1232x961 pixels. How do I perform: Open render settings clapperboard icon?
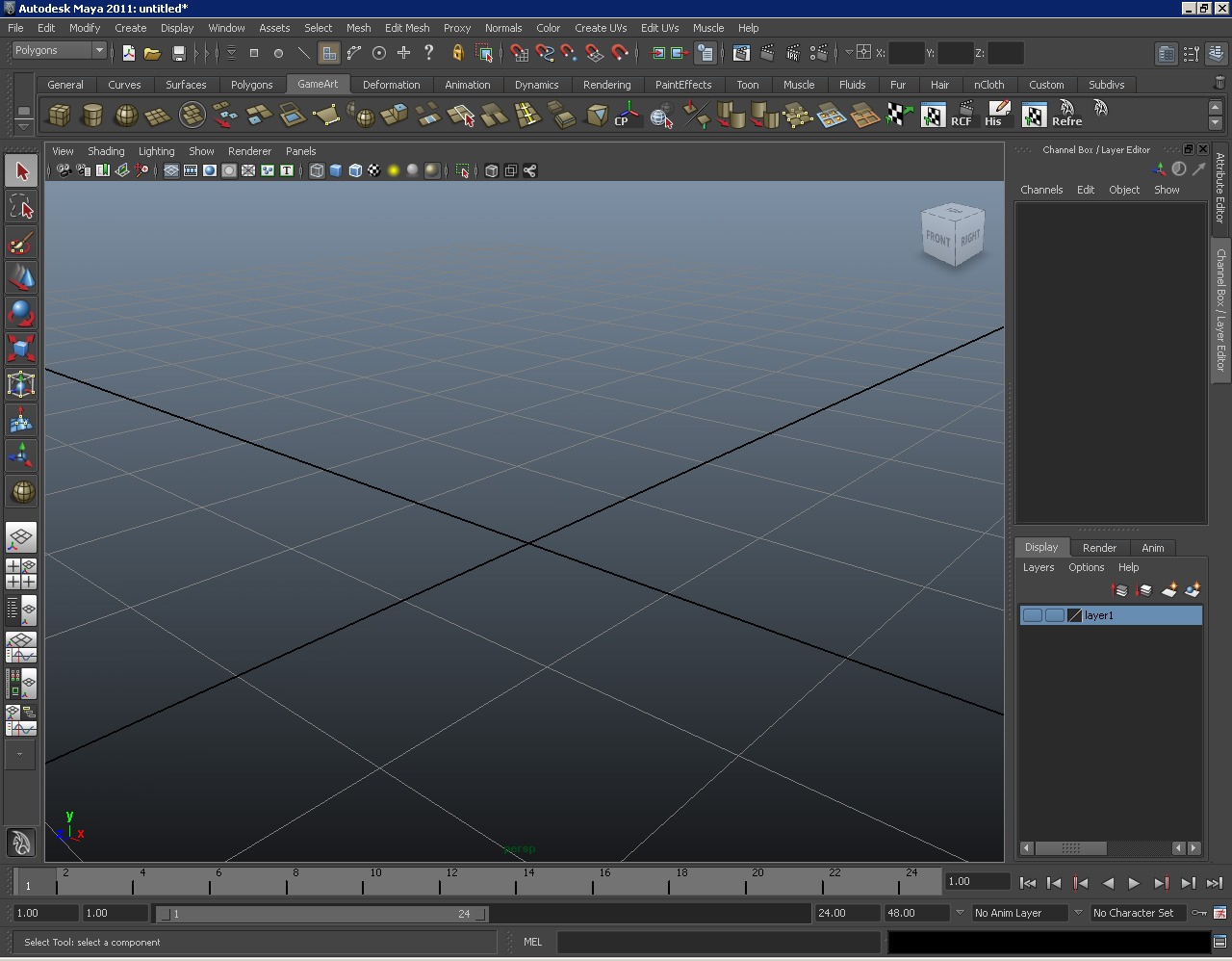click(x=818, y=54)
